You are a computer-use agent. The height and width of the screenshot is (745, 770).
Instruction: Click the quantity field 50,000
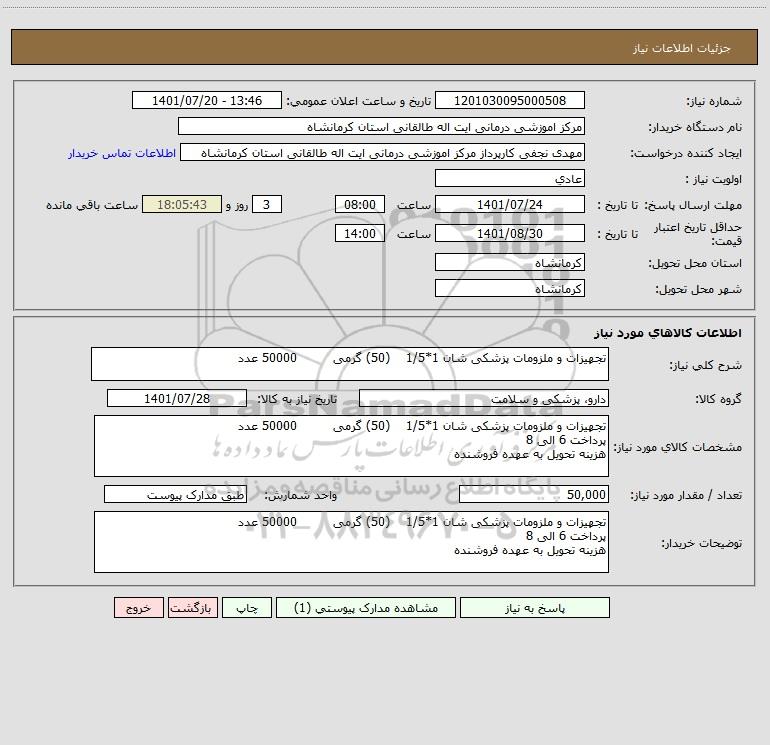[534, 495]
